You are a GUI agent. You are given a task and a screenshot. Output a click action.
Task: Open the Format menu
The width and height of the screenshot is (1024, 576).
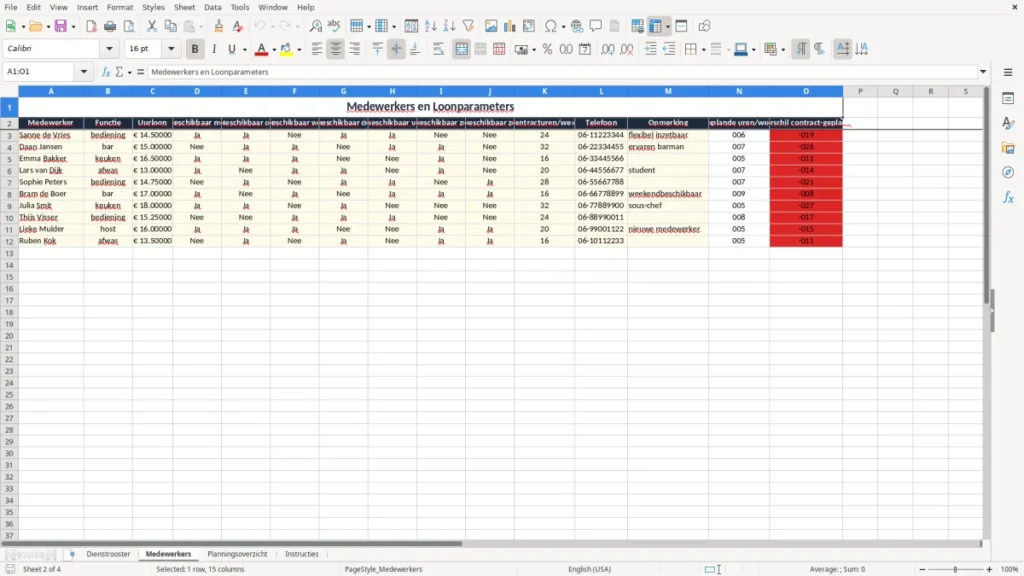pyautogui.click(x=120, y=7)
